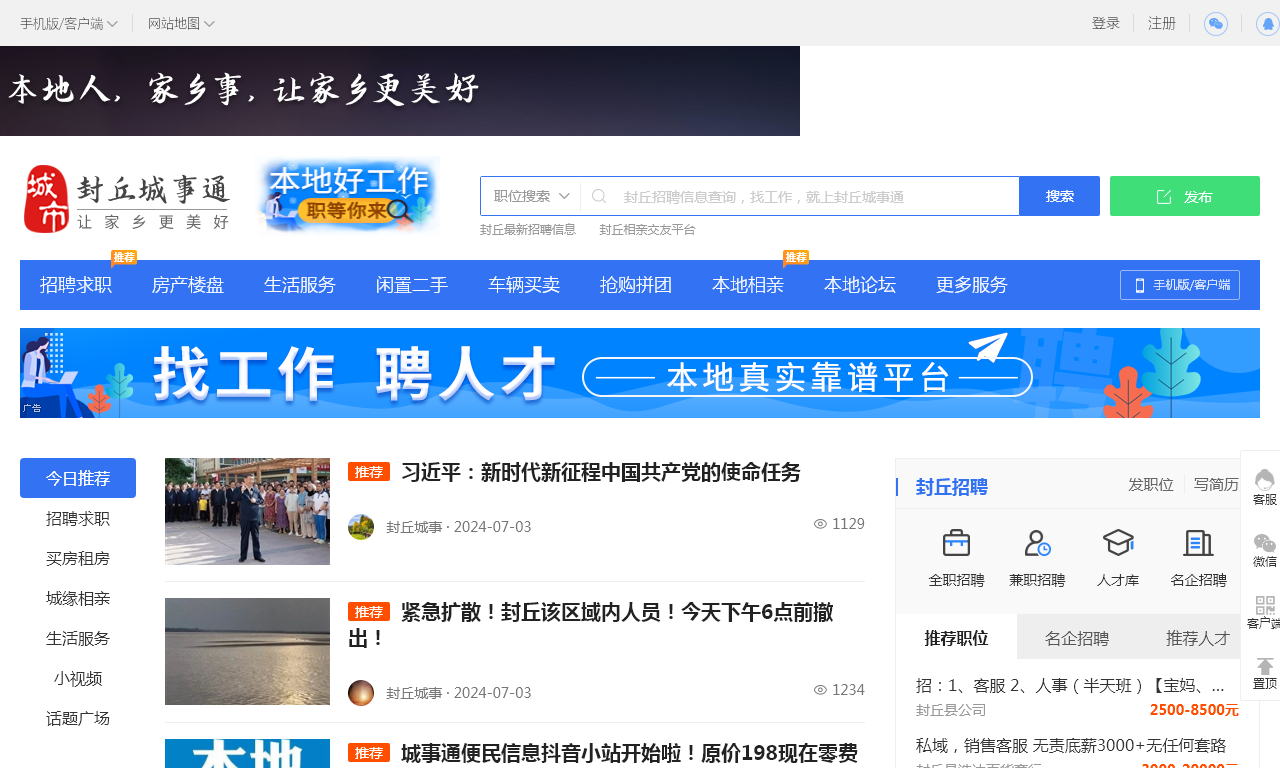This screenshot has height=768, width=1280.
Task: Open the 兼职招聘 part-time icon
Action: point(1037,543)
